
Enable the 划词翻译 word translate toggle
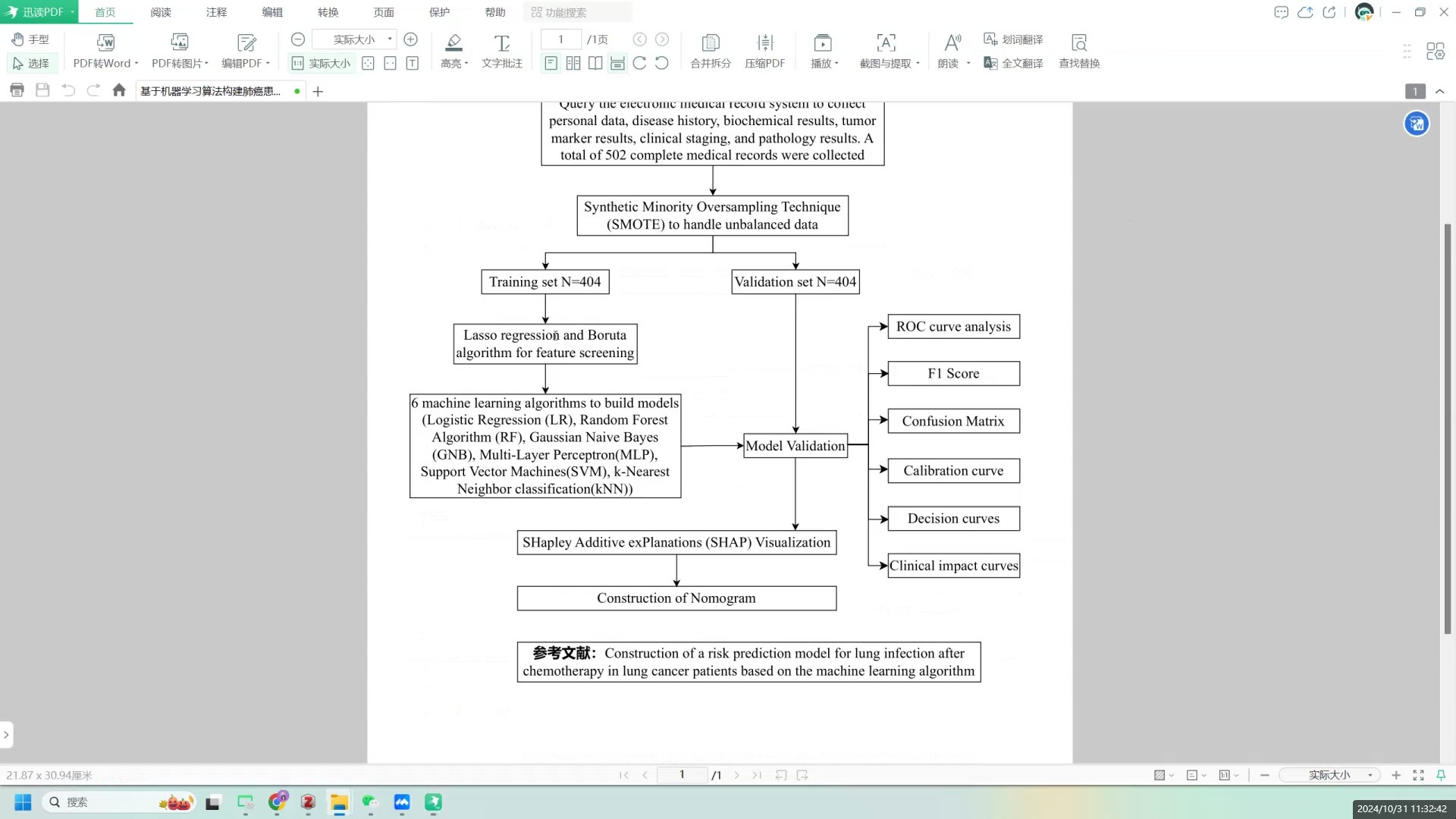[x=1014, y=39]
